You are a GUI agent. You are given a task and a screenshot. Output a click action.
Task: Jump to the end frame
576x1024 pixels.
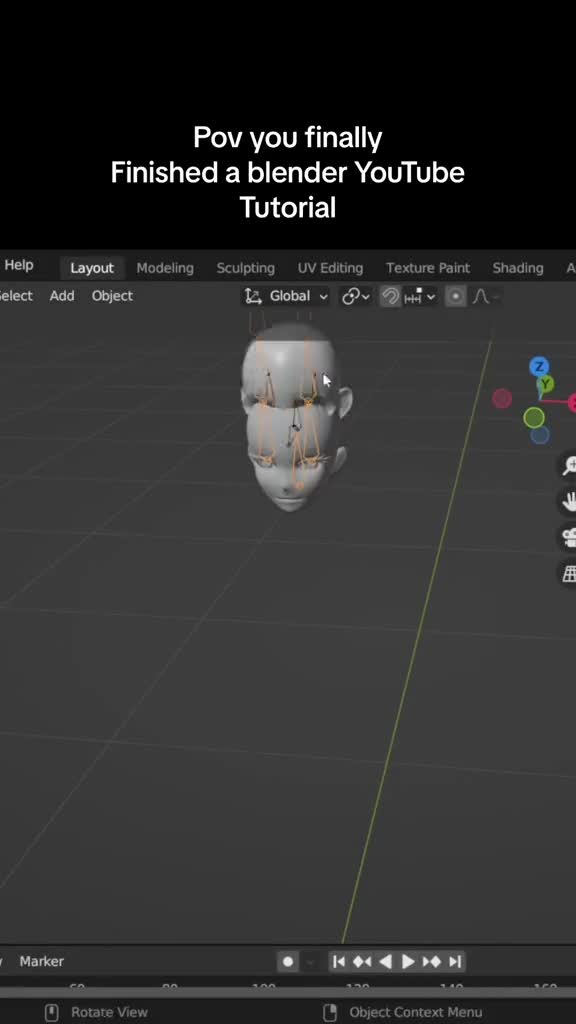click(455, 961)
